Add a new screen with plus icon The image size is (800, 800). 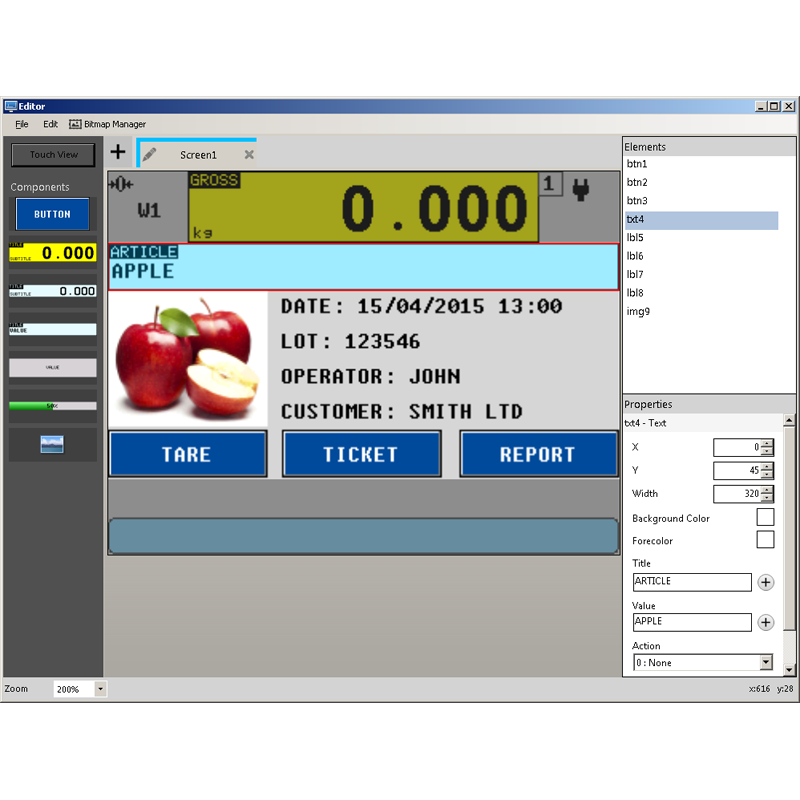click(118, 152)
